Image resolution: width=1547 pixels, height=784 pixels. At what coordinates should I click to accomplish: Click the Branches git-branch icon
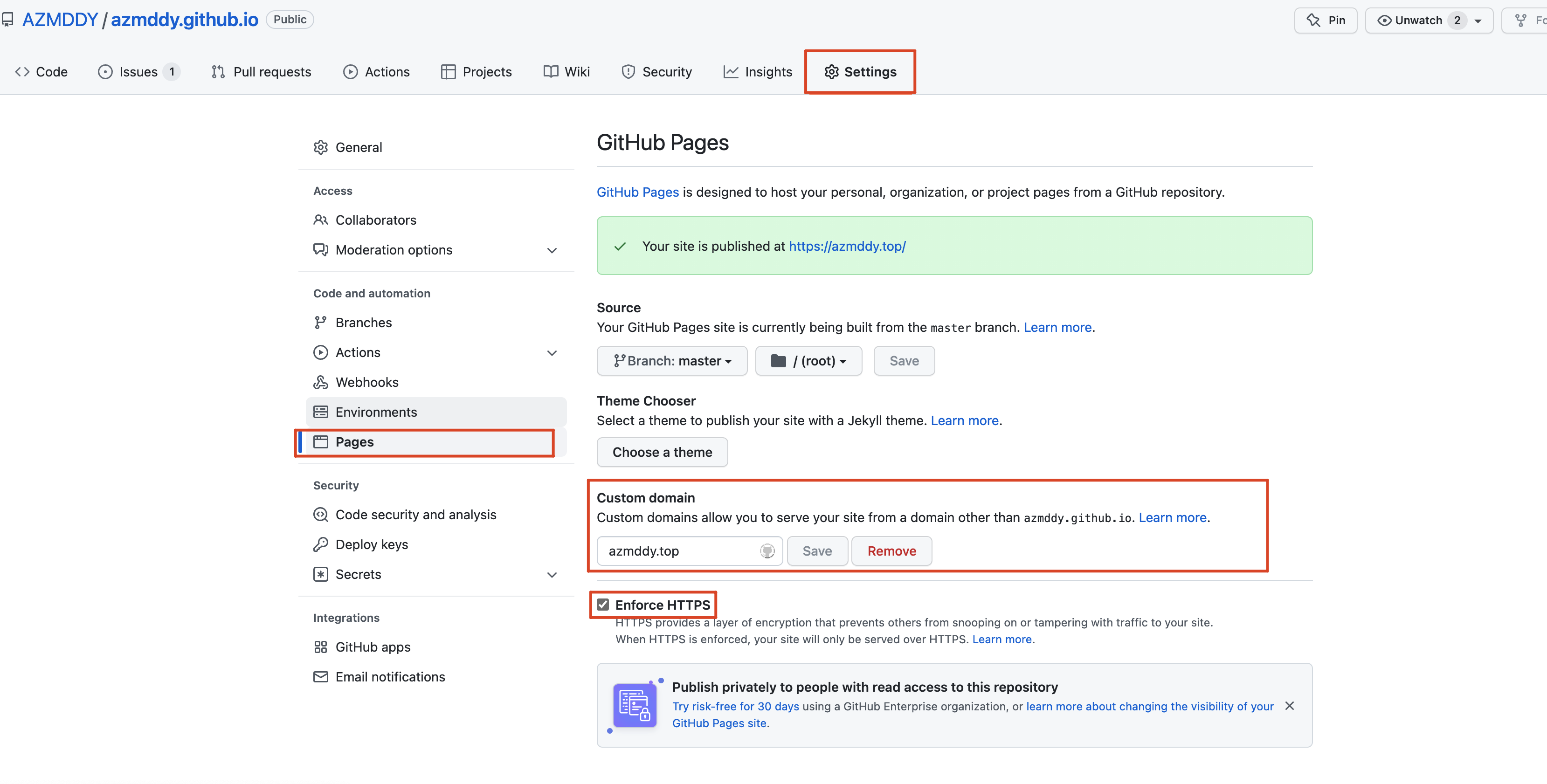[x=321, y=323]
